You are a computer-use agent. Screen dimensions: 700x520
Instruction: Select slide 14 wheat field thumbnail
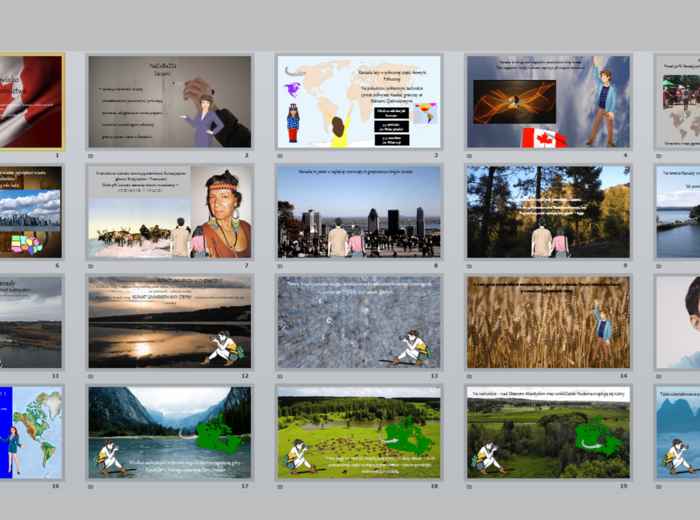point(548,322)
